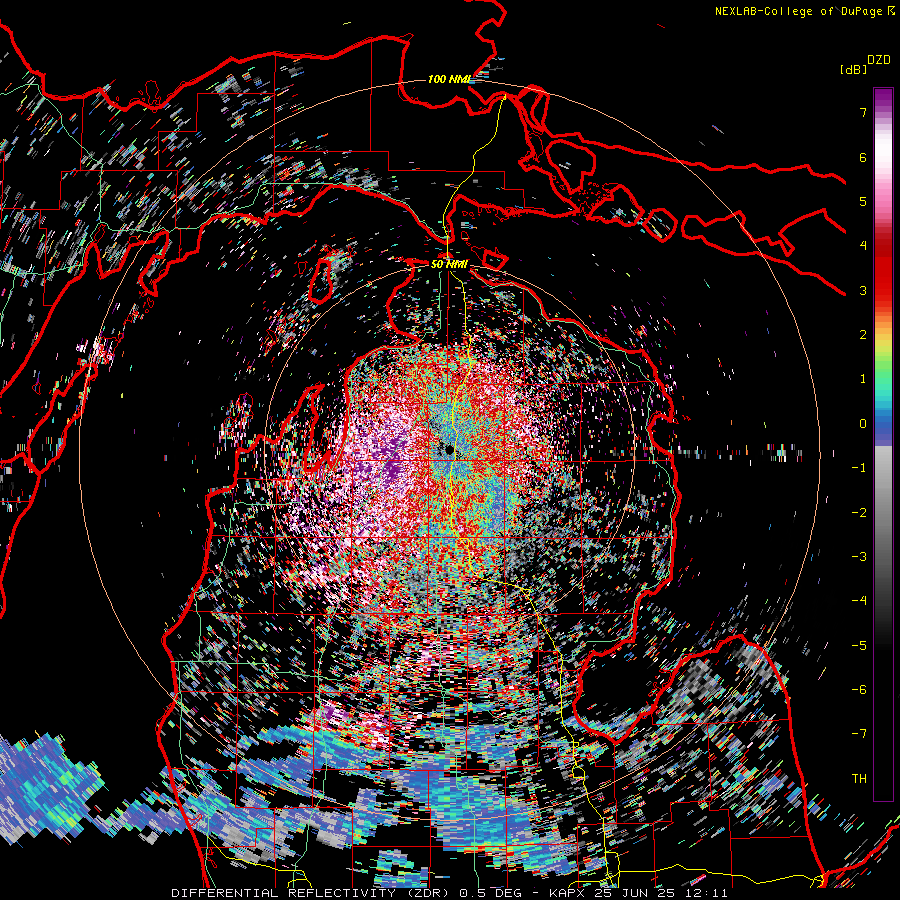Click the TH threshold label on the scale
The image size is (900, 900).
coord(859,778)
